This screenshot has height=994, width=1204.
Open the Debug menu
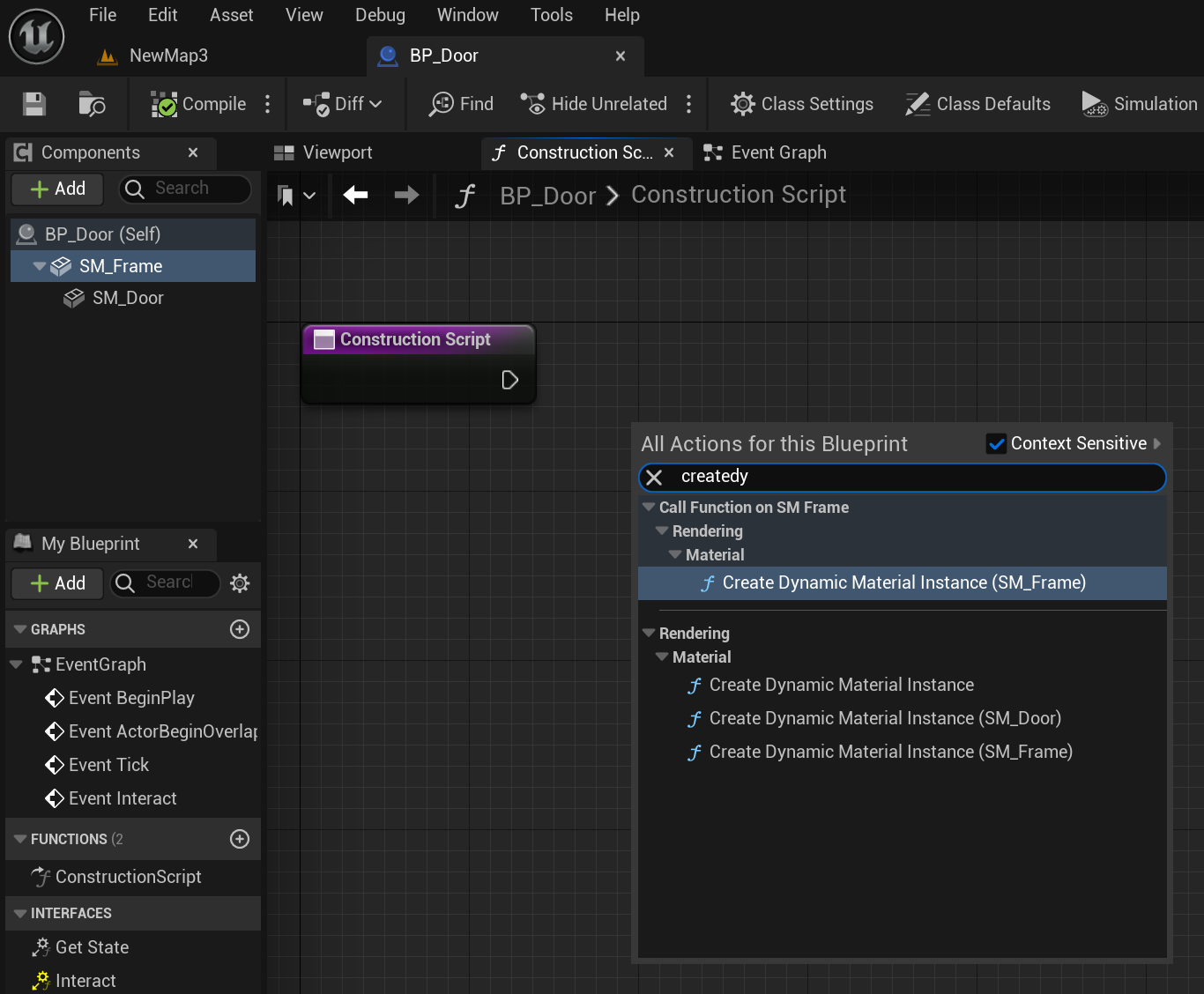click(x=380, y=15)
